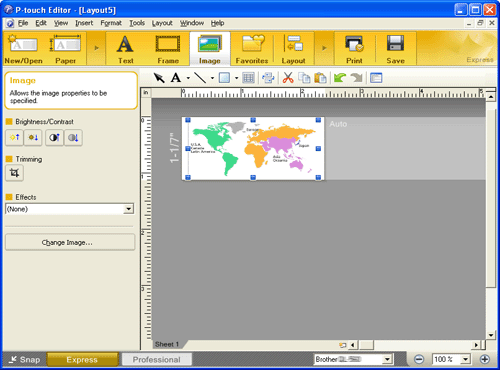This screenshot has height=370, width=500.
Task: Open the File menu
Action: [23, 23]
